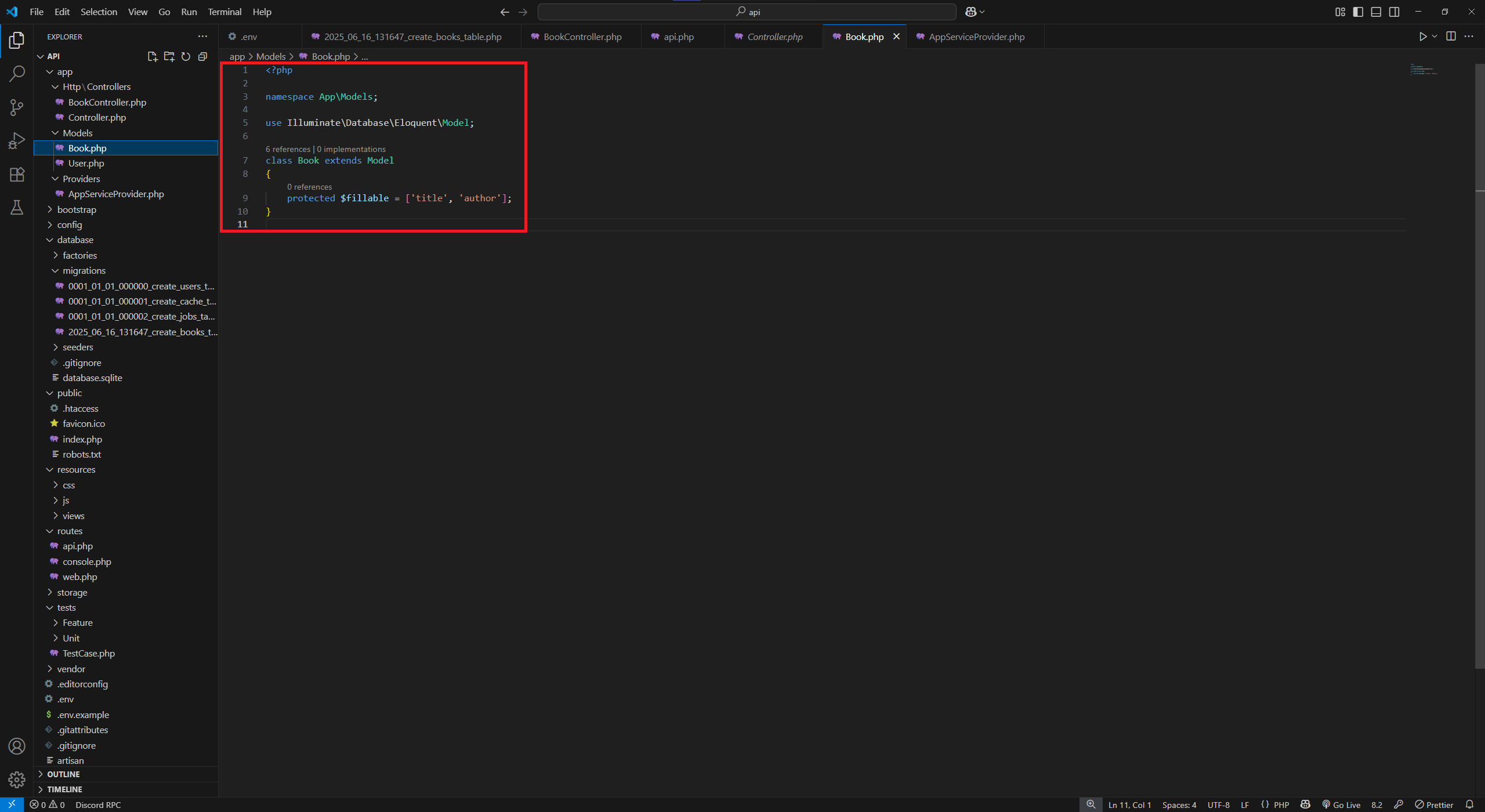Open the Terminal menu

(224, 12)
